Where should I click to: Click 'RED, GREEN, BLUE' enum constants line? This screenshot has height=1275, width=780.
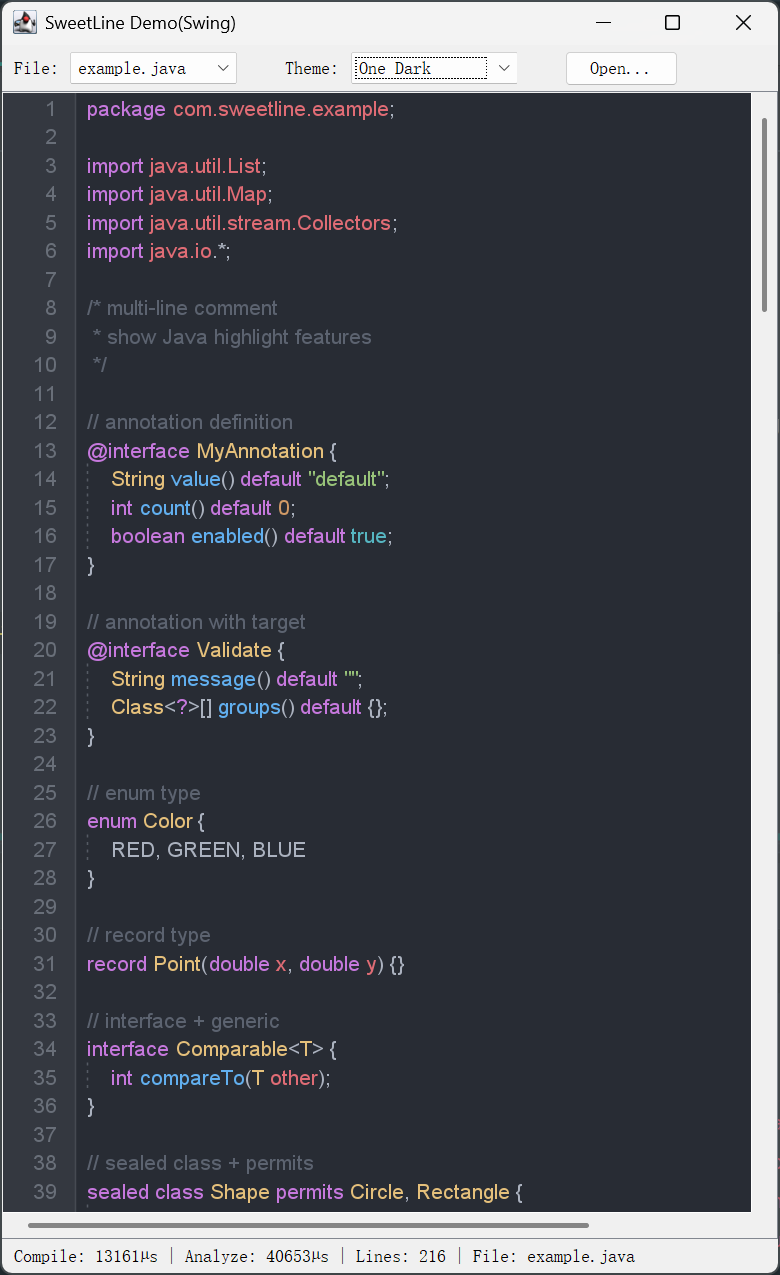point(209,850)
